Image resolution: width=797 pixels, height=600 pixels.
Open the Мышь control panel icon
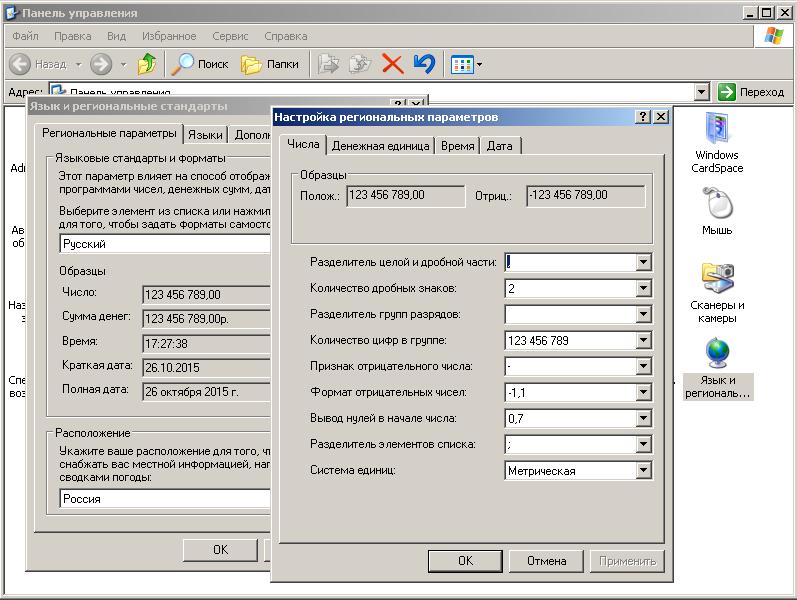click(717, 211)
